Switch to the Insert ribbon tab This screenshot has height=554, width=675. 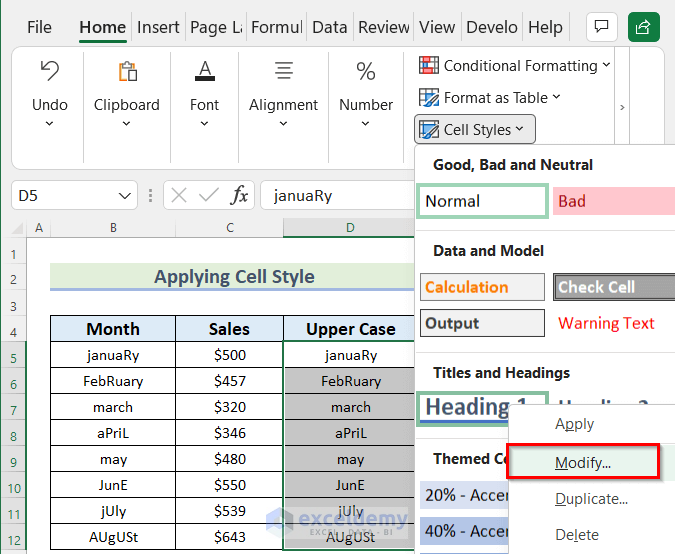tap(158, 28)
